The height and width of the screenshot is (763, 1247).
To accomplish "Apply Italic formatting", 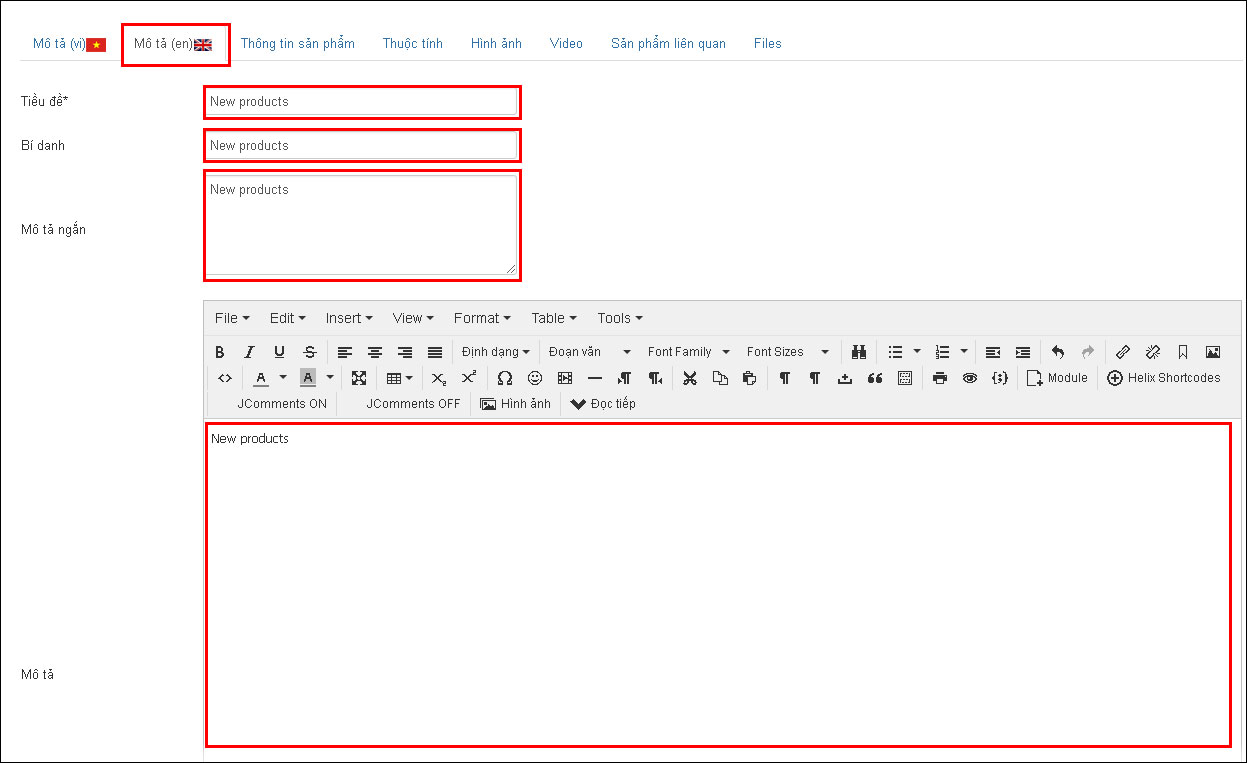I will 250,352.
